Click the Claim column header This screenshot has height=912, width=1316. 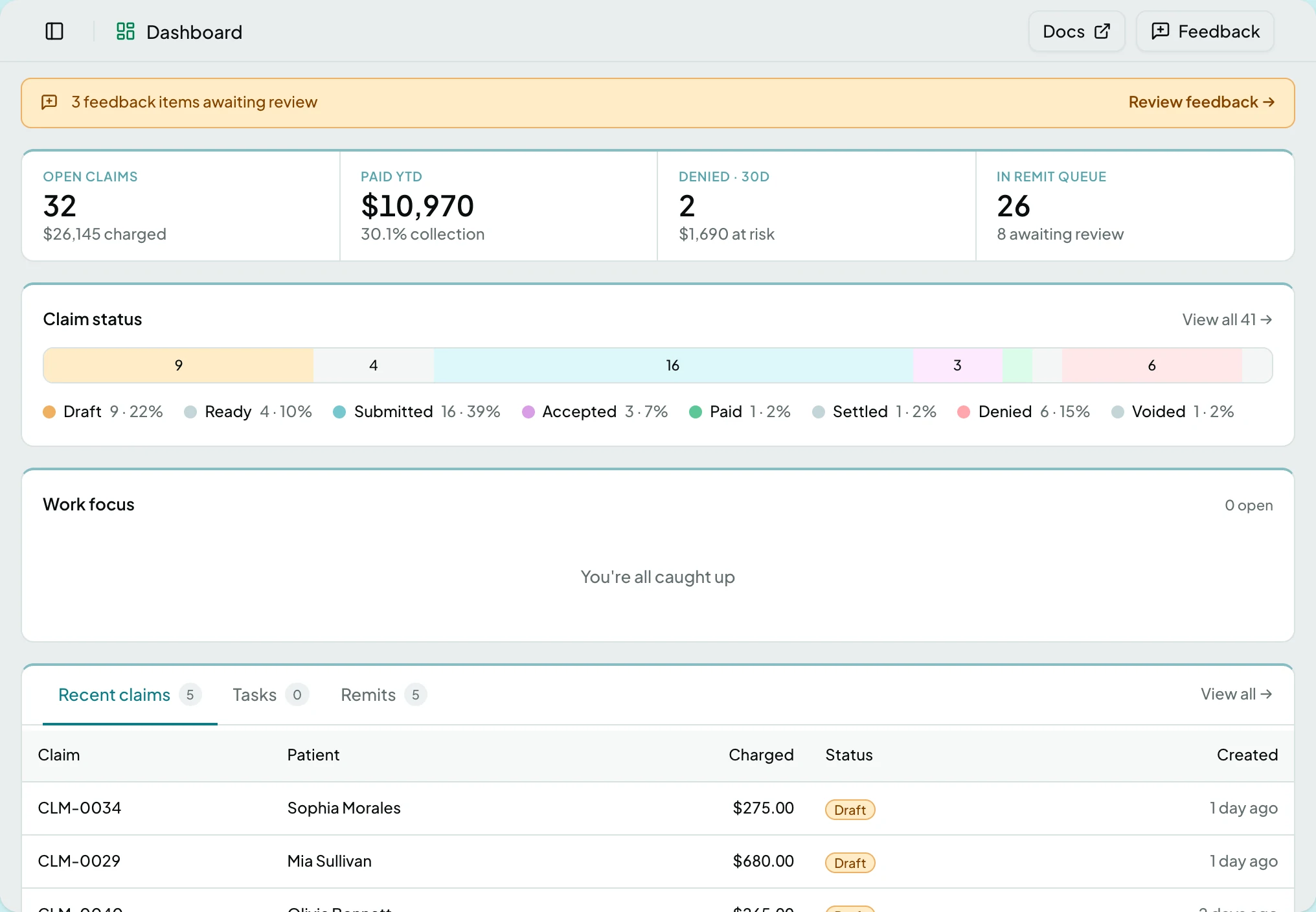tap(59, 755)
